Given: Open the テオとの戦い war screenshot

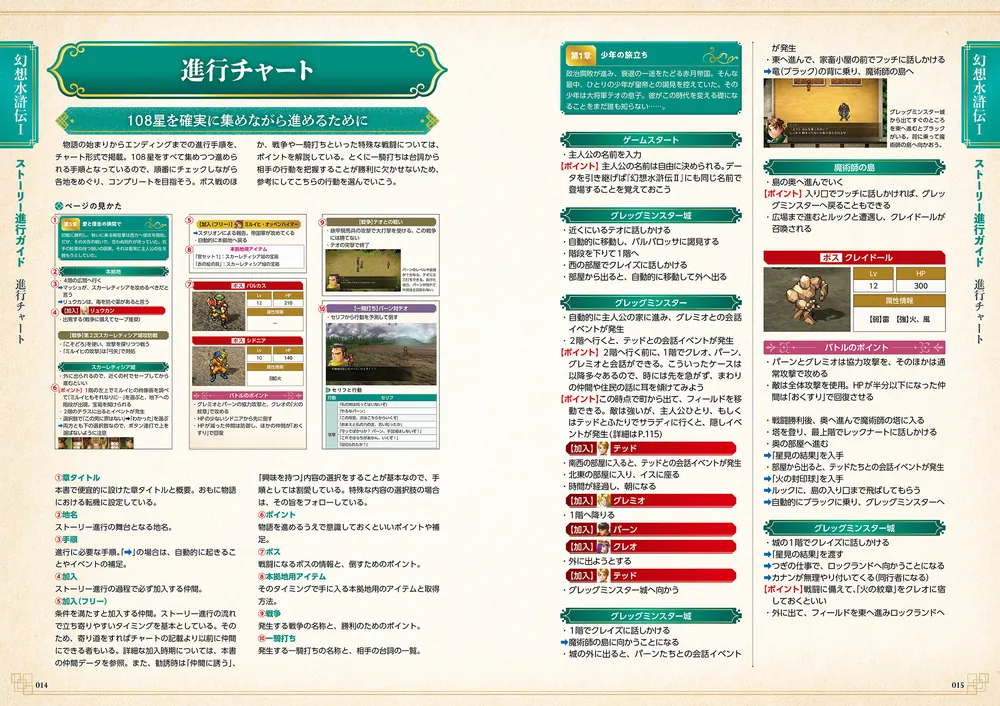Looking at the screenshot, I should click(363, 270).
